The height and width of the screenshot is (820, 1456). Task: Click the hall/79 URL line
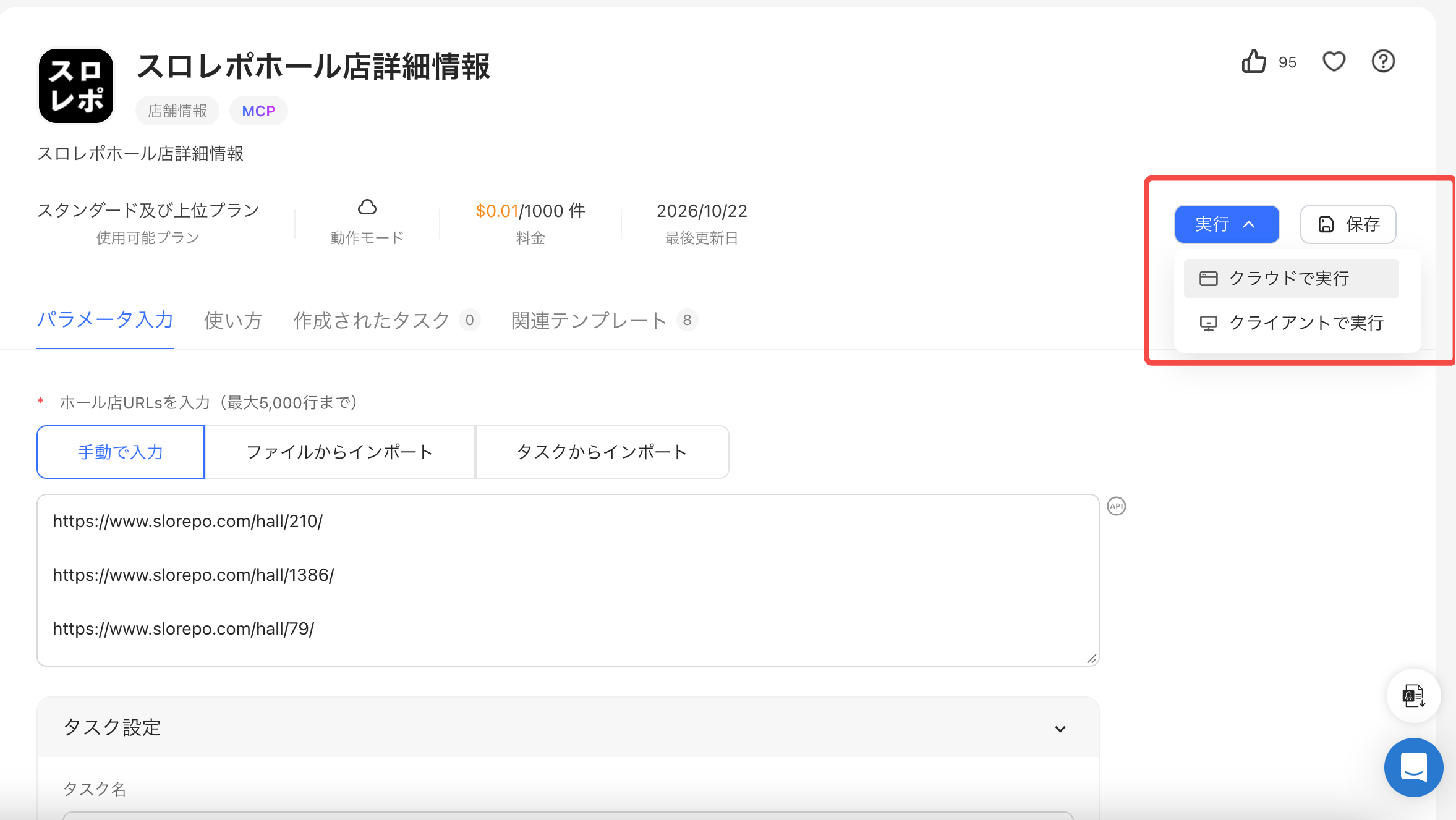[x=184, y=628]
